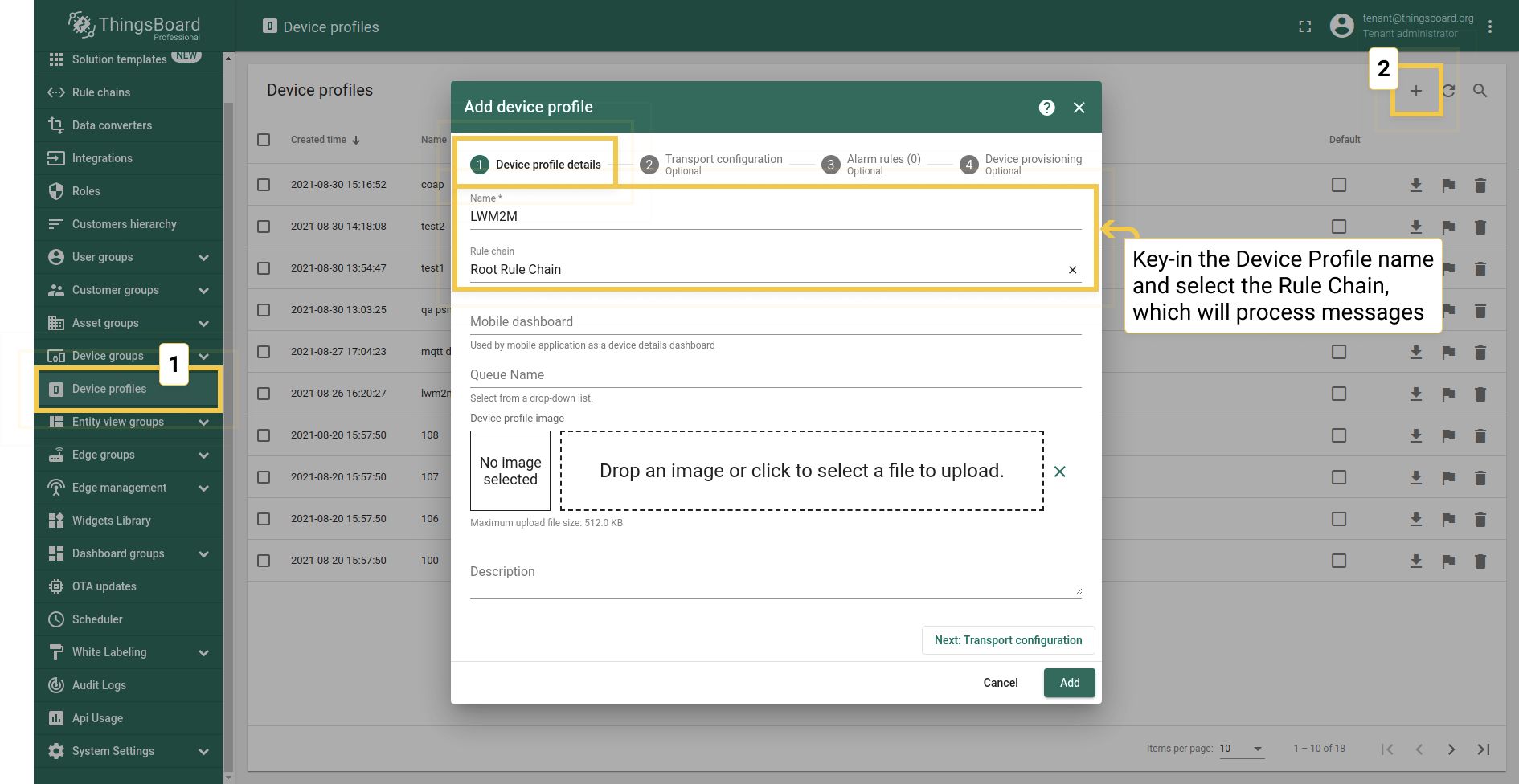Click Next: Transport configuration button

[1008, 640]
